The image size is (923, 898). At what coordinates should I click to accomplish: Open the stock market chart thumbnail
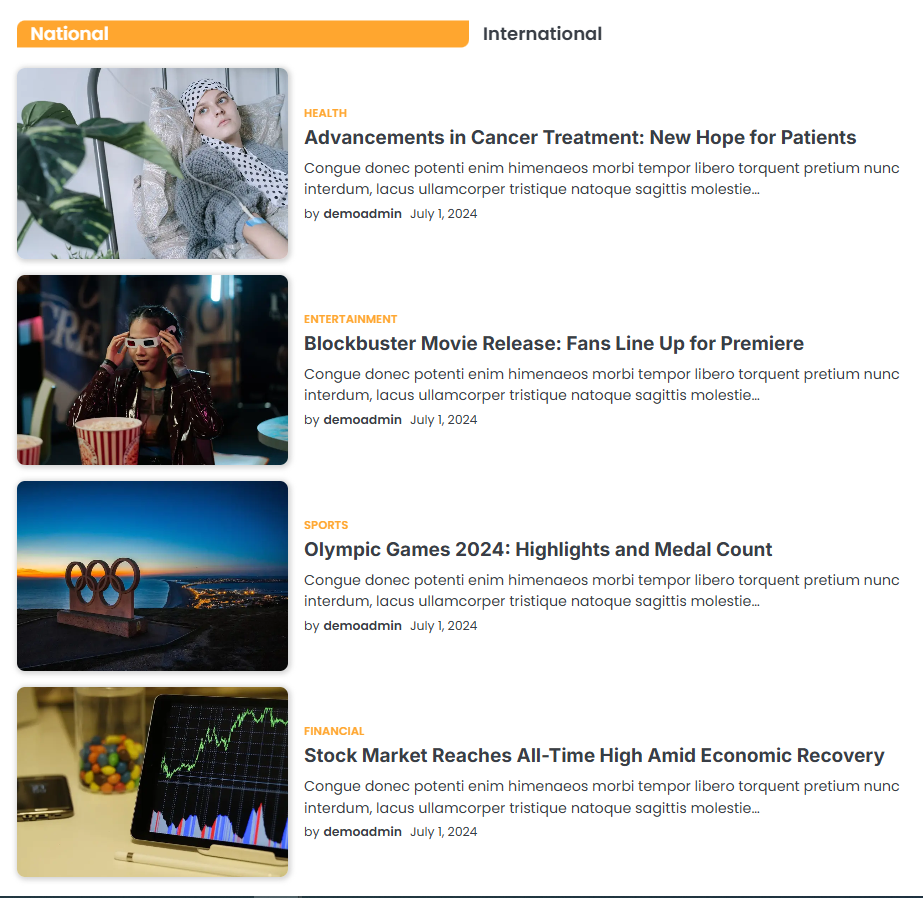[x=152, y=782]
